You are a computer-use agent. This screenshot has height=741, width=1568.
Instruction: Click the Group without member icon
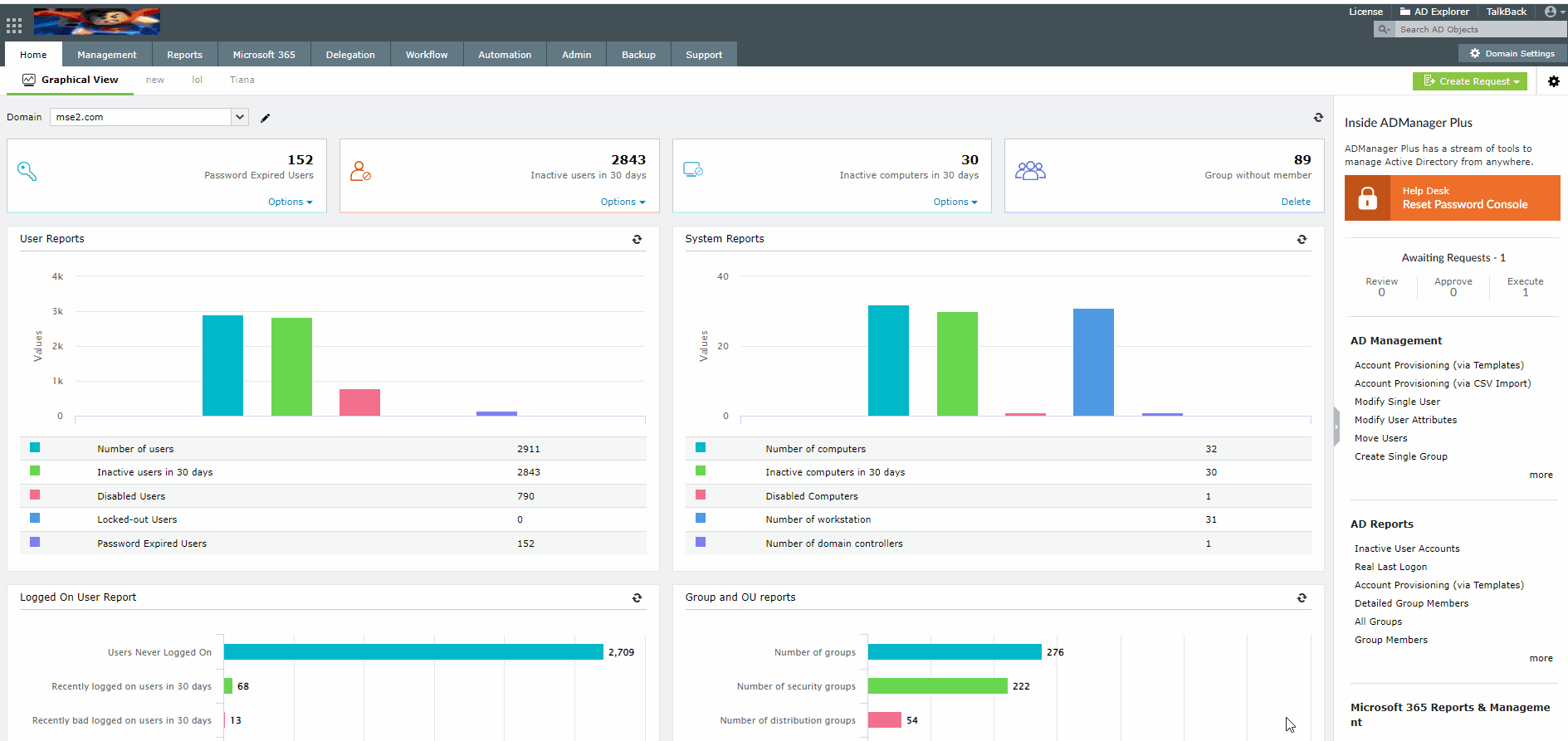1030,170
